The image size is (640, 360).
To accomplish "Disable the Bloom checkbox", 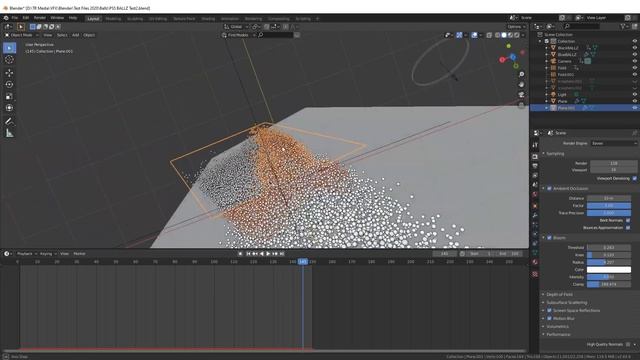I will pos(549,238).
